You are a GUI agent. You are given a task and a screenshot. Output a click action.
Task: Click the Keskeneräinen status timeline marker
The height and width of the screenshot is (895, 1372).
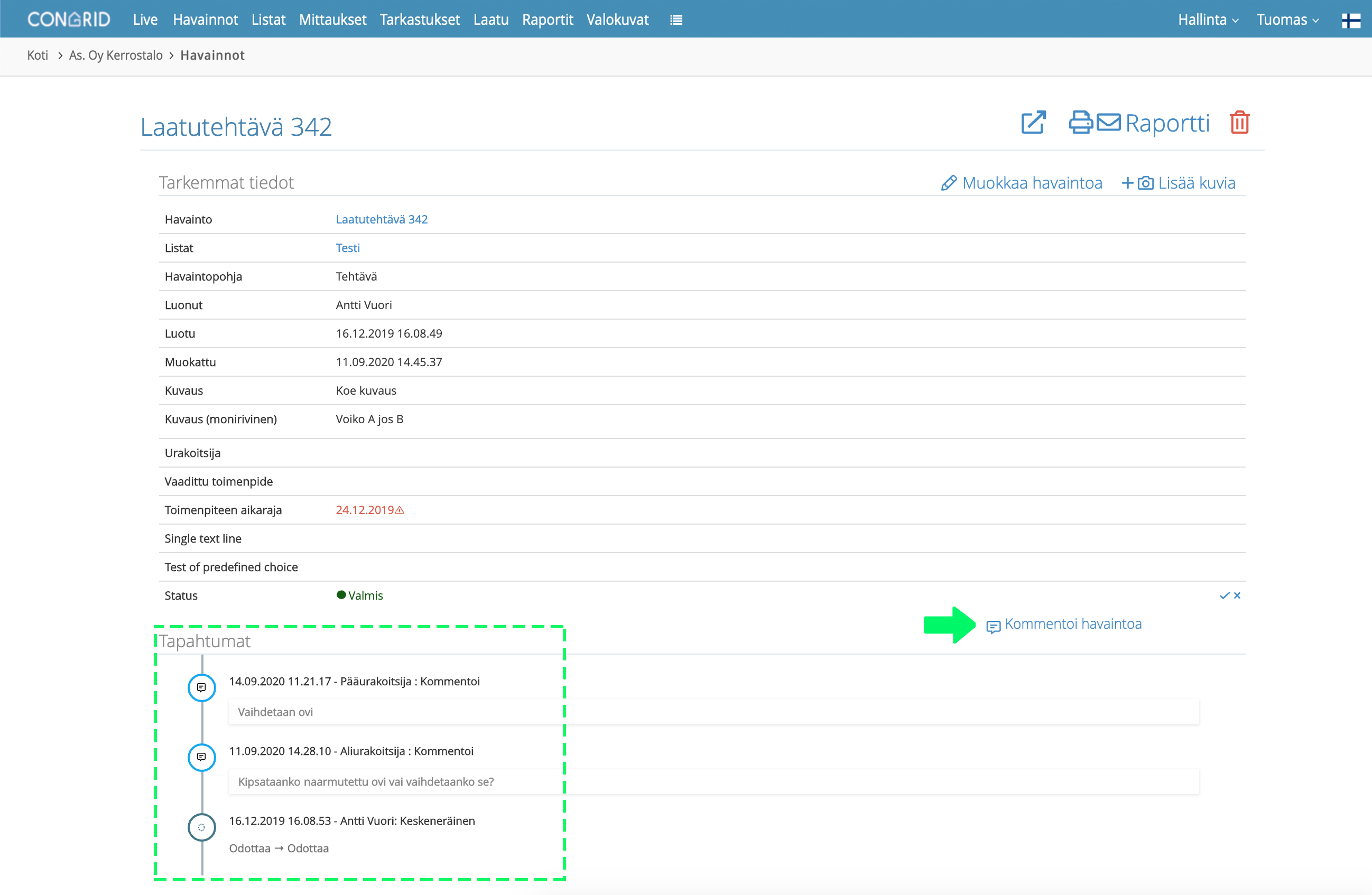point(202,827)
